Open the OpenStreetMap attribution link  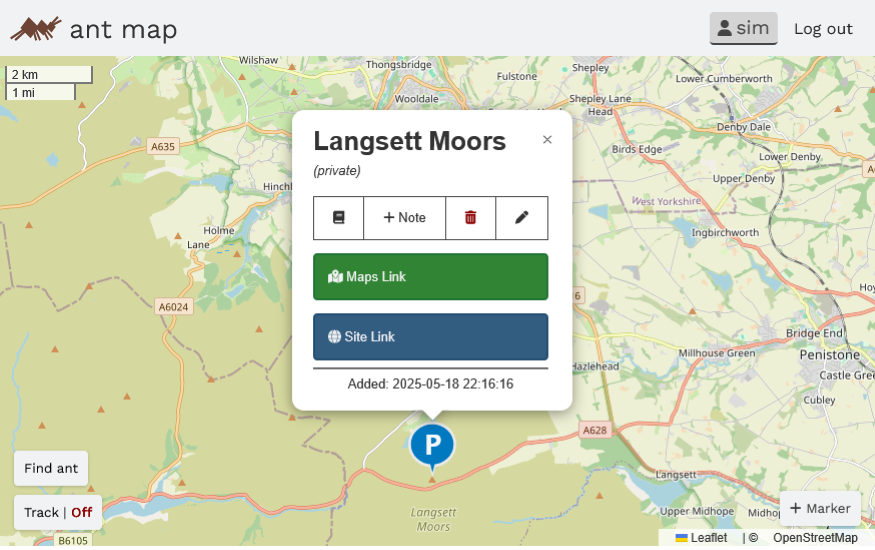815,538
